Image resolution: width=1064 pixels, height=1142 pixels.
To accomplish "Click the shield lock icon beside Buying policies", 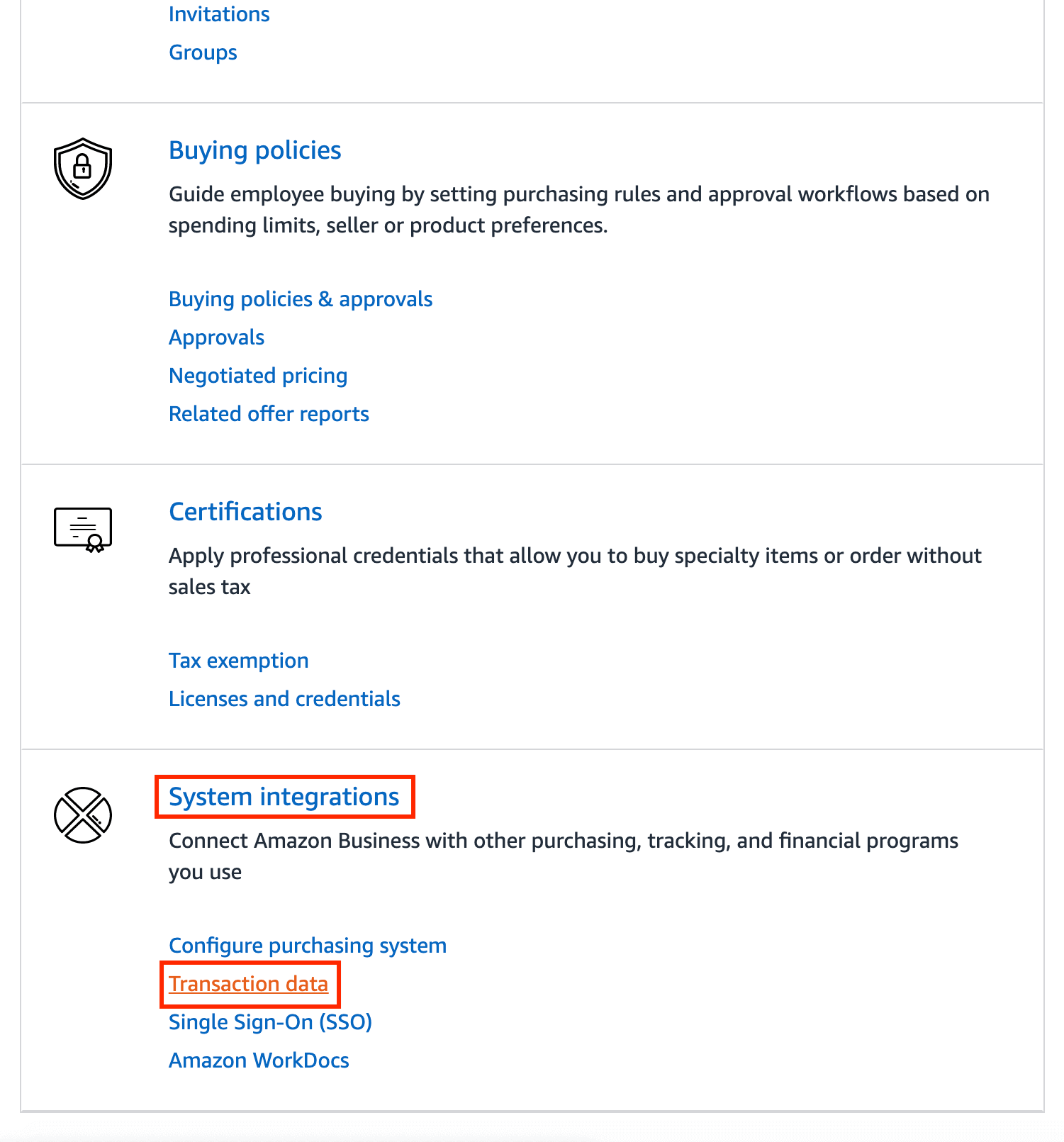I will 82,168.
